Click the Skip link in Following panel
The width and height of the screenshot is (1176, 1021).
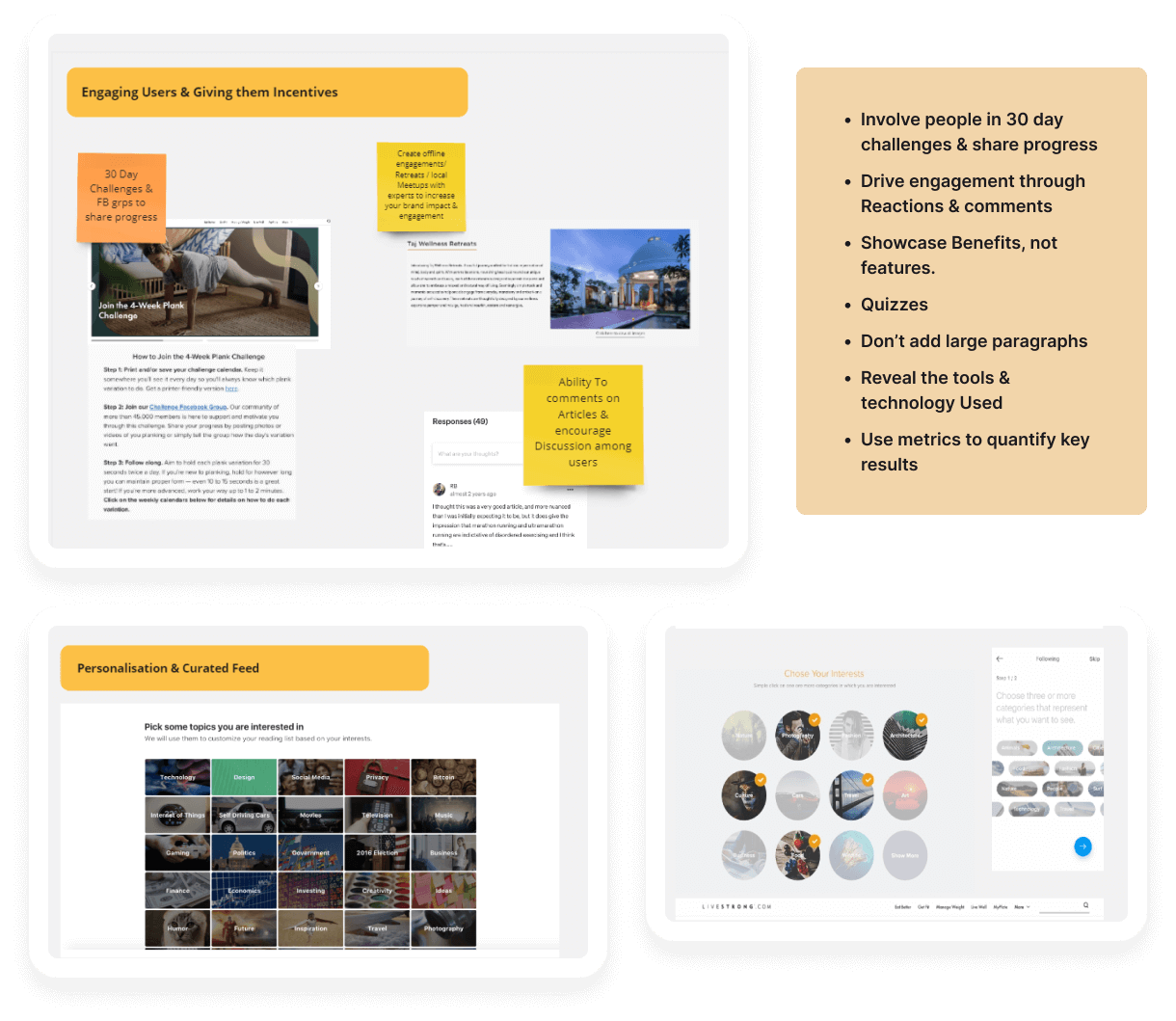tap(1094, 658)
